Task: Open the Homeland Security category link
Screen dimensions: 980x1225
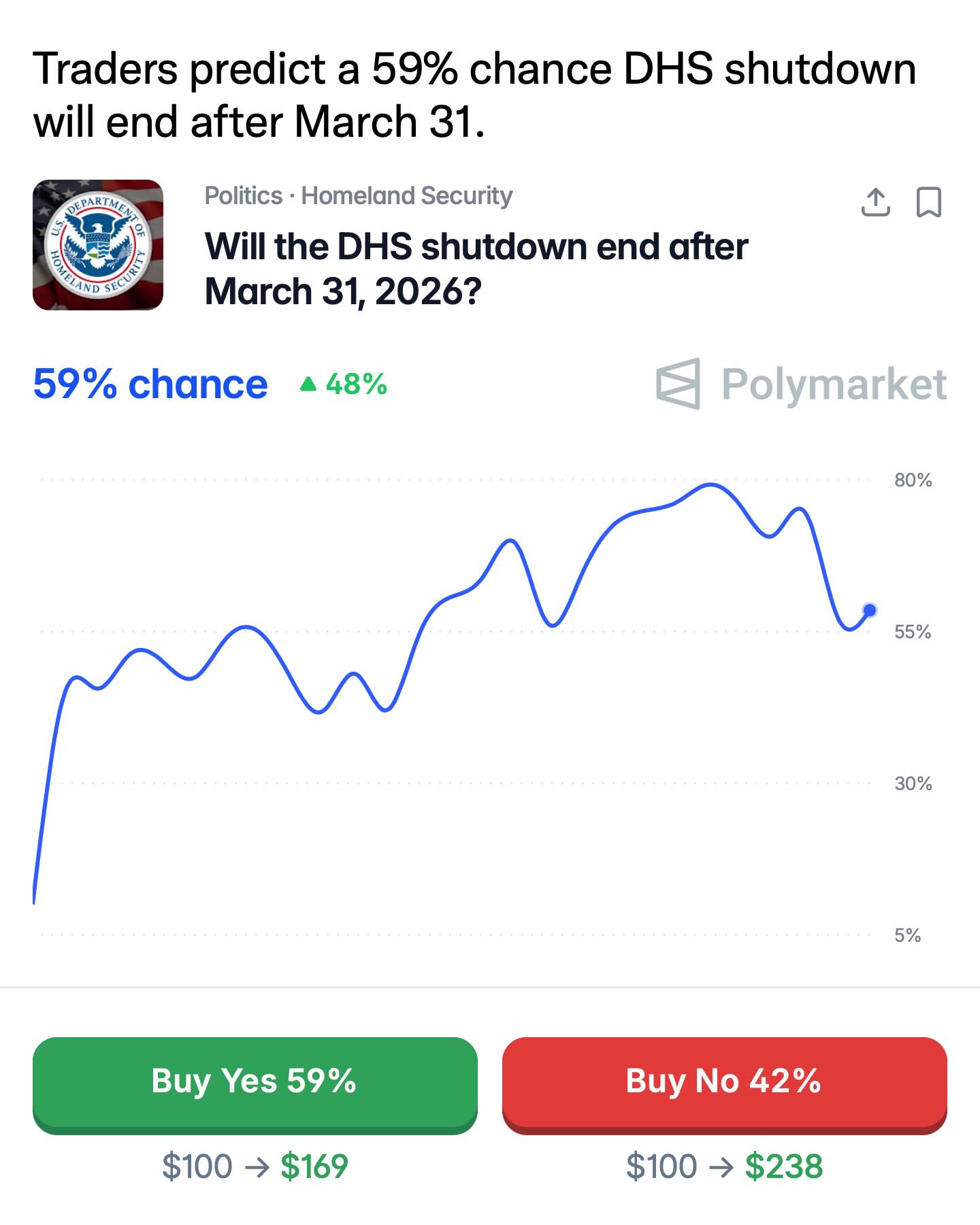Action: [406, 196]
